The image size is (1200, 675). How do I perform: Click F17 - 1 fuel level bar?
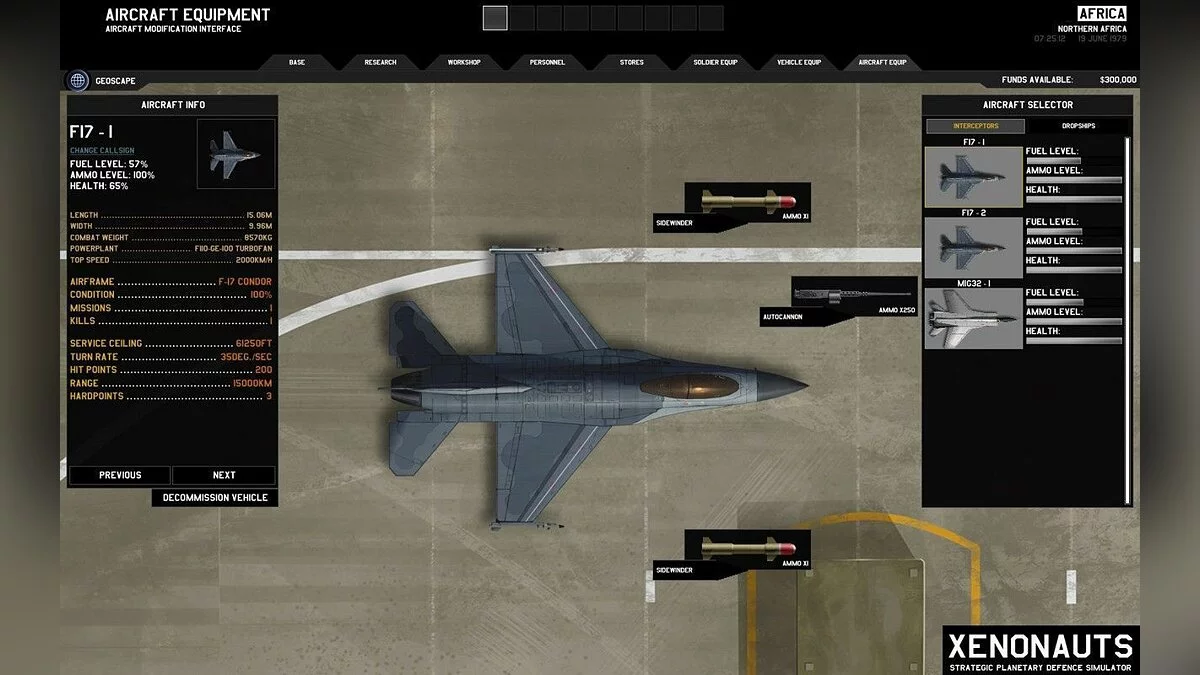[x=1074, y=161]
